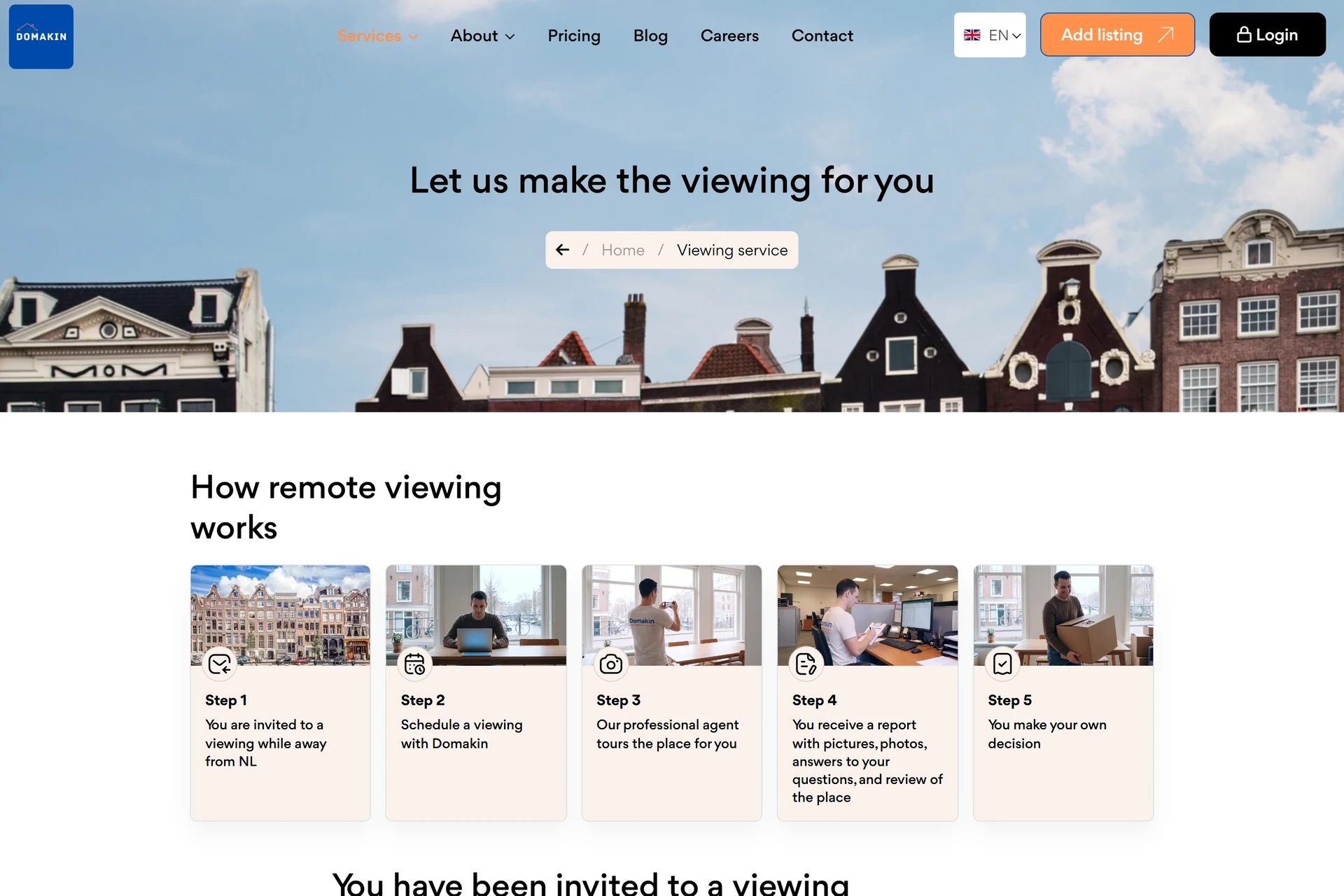Click 'Schedule a viewing with Domakin' text
1344x896 pixels.
[x=462, y=734]
